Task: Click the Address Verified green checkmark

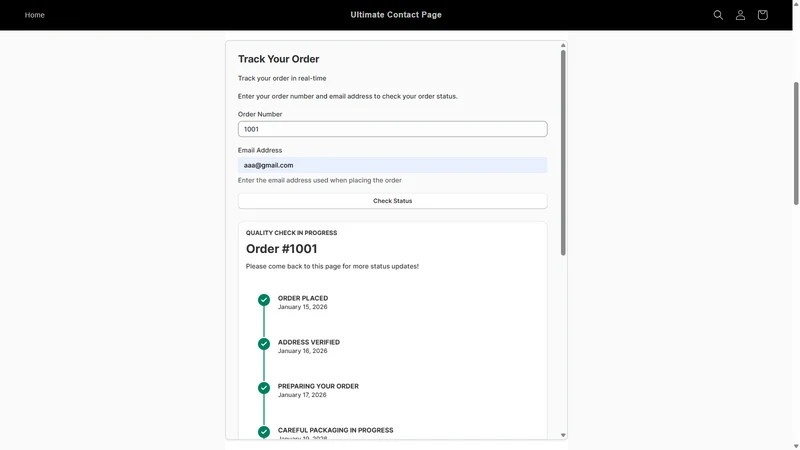Action: click(264, 344)
